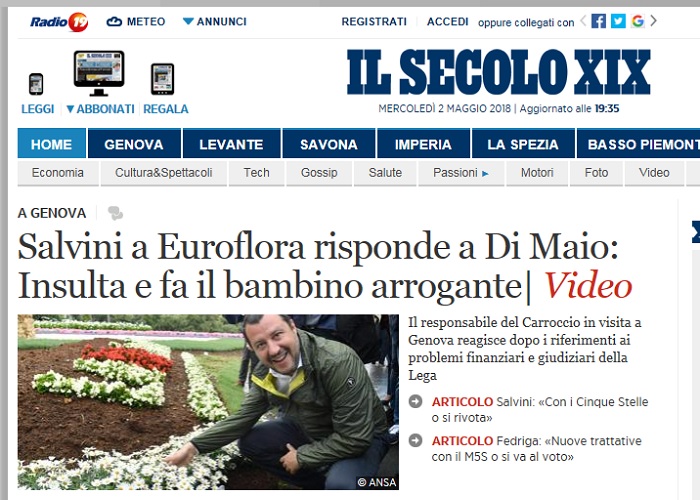
Task: Show next social login options arrow
Action: 654,21
